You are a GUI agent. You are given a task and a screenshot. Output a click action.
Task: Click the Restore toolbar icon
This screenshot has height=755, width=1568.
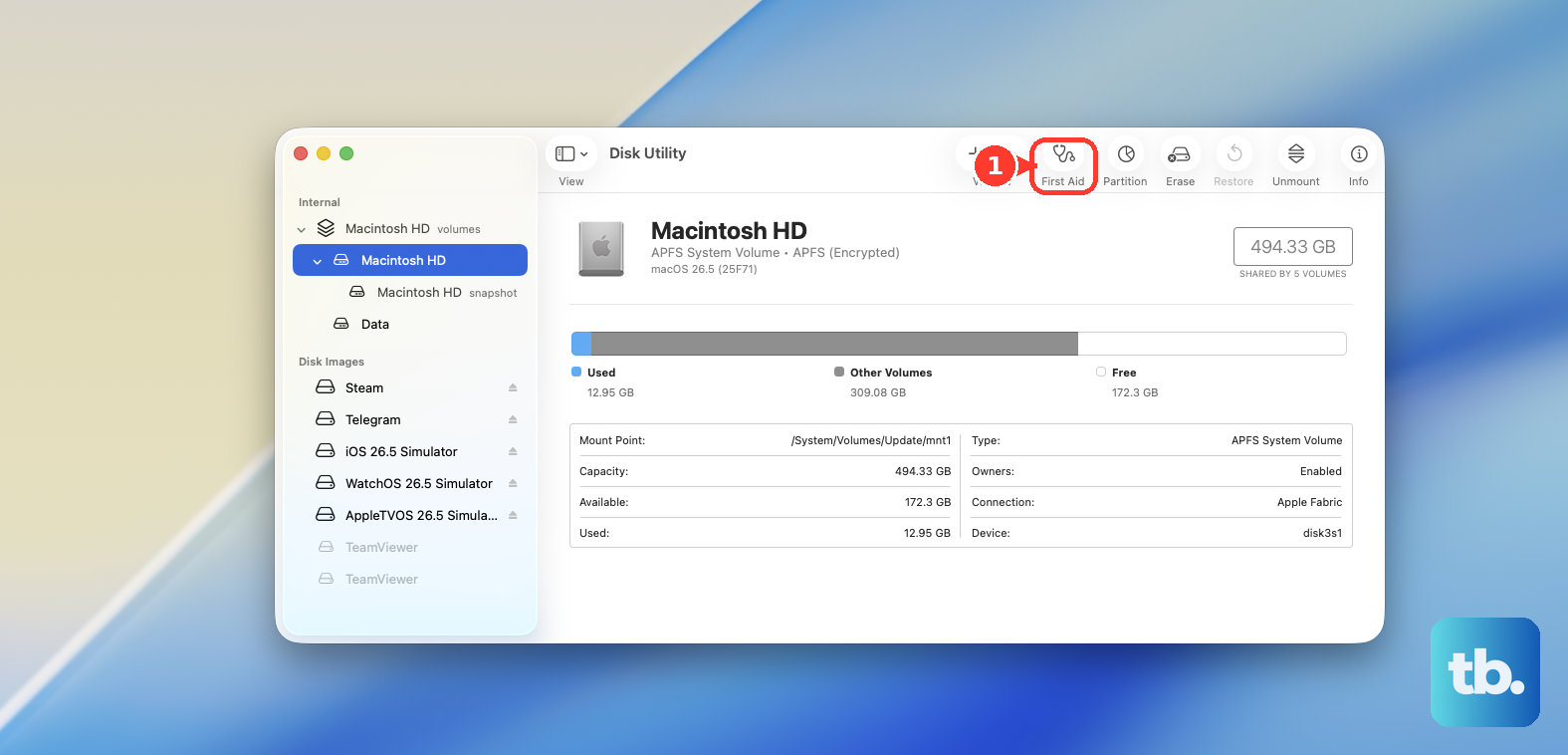tap(1234, 154)
